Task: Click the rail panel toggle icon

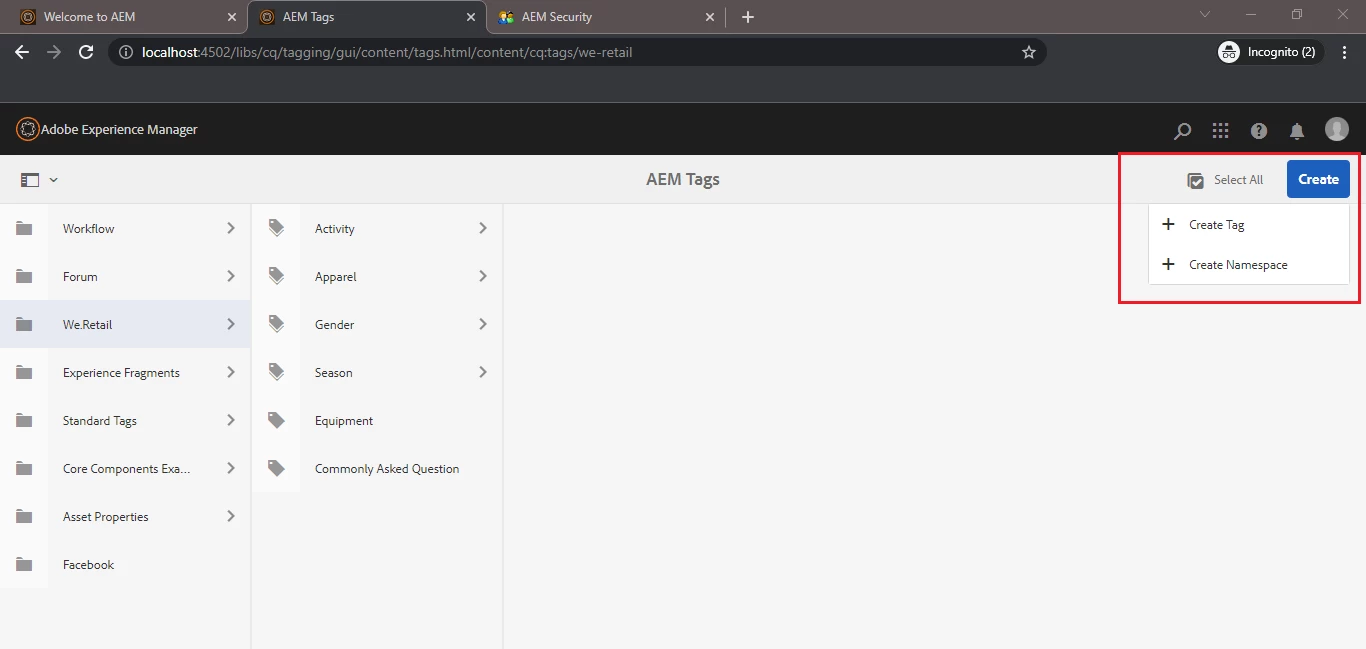Action: coord(30,180)
